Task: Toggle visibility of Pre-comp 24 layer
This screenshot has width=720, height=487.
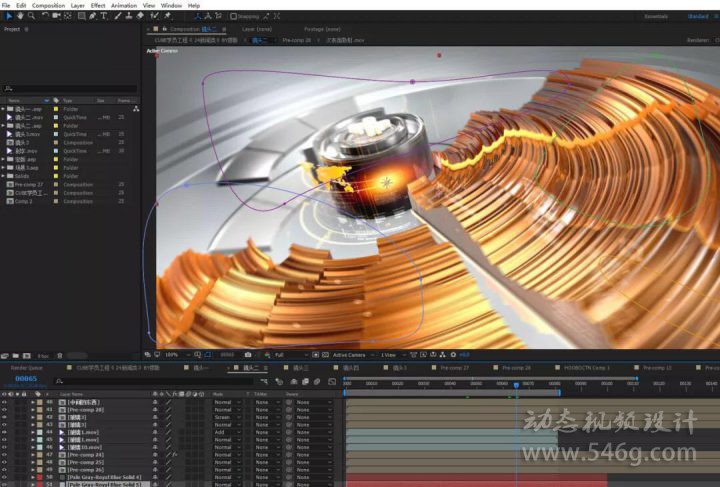Action: tap(4, 454)
